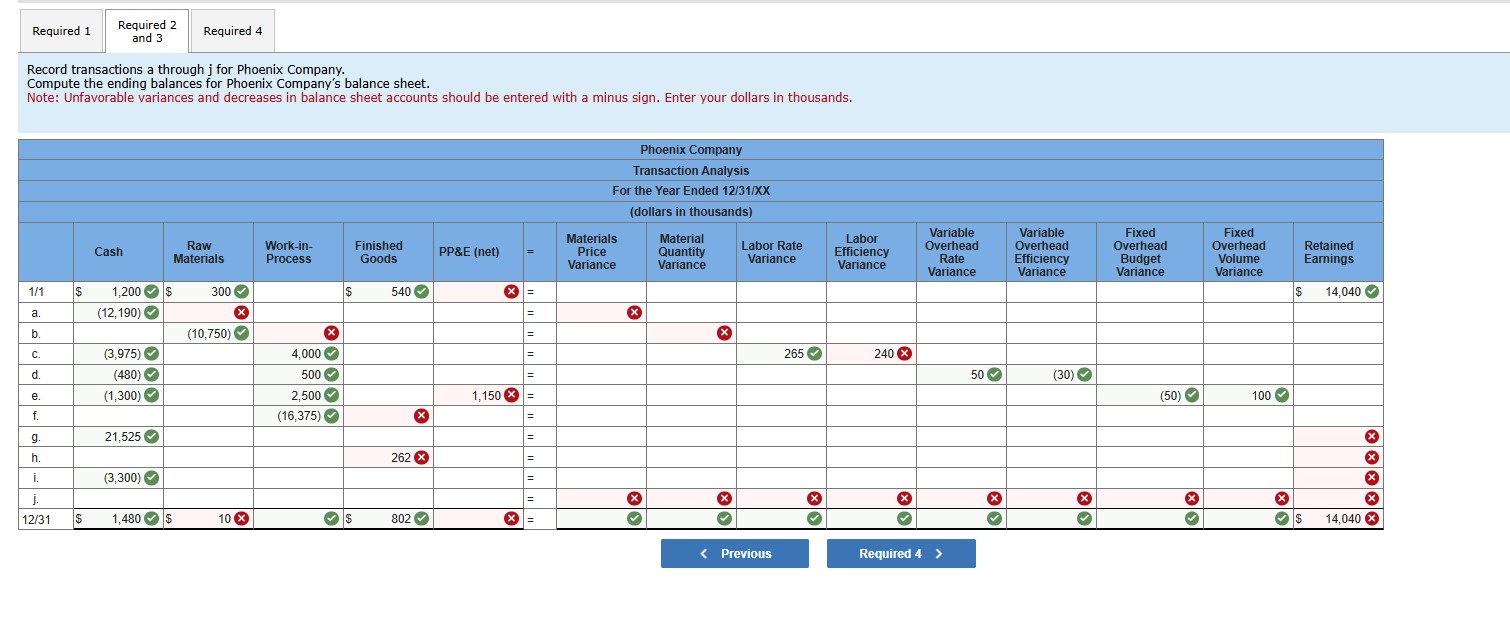Image resolution: width=1510 pixels, height=623 pixels.
Task: Open the Required 4 tab
Action: pyautogui.click(x=232, y=30)
